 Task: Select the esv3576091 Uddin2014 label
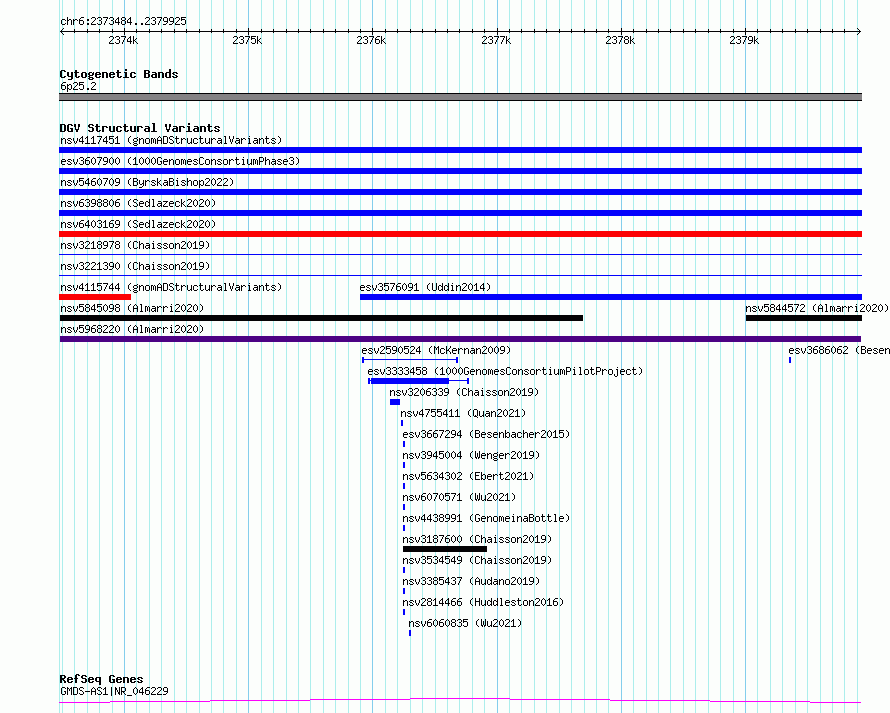(425, 287)
